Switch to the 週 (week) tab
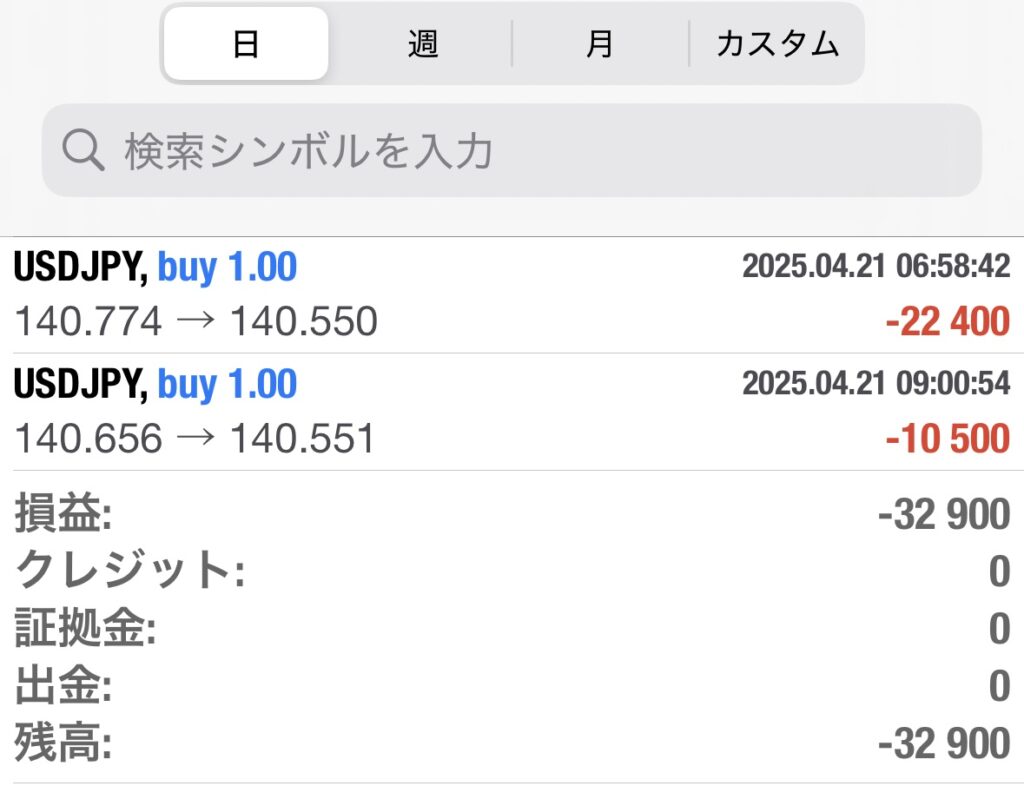The image size is (1024, 786). click(423, 44)
